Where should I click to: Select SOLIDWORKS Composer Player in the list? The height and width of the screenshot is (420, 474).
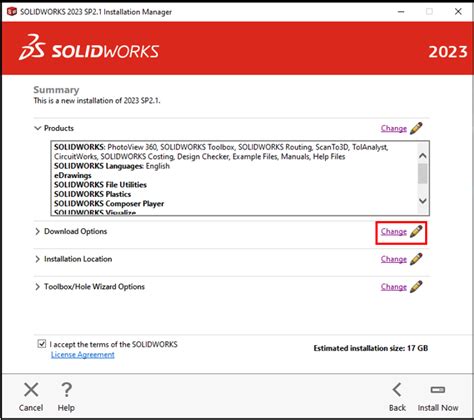click(x=109, y=203)
